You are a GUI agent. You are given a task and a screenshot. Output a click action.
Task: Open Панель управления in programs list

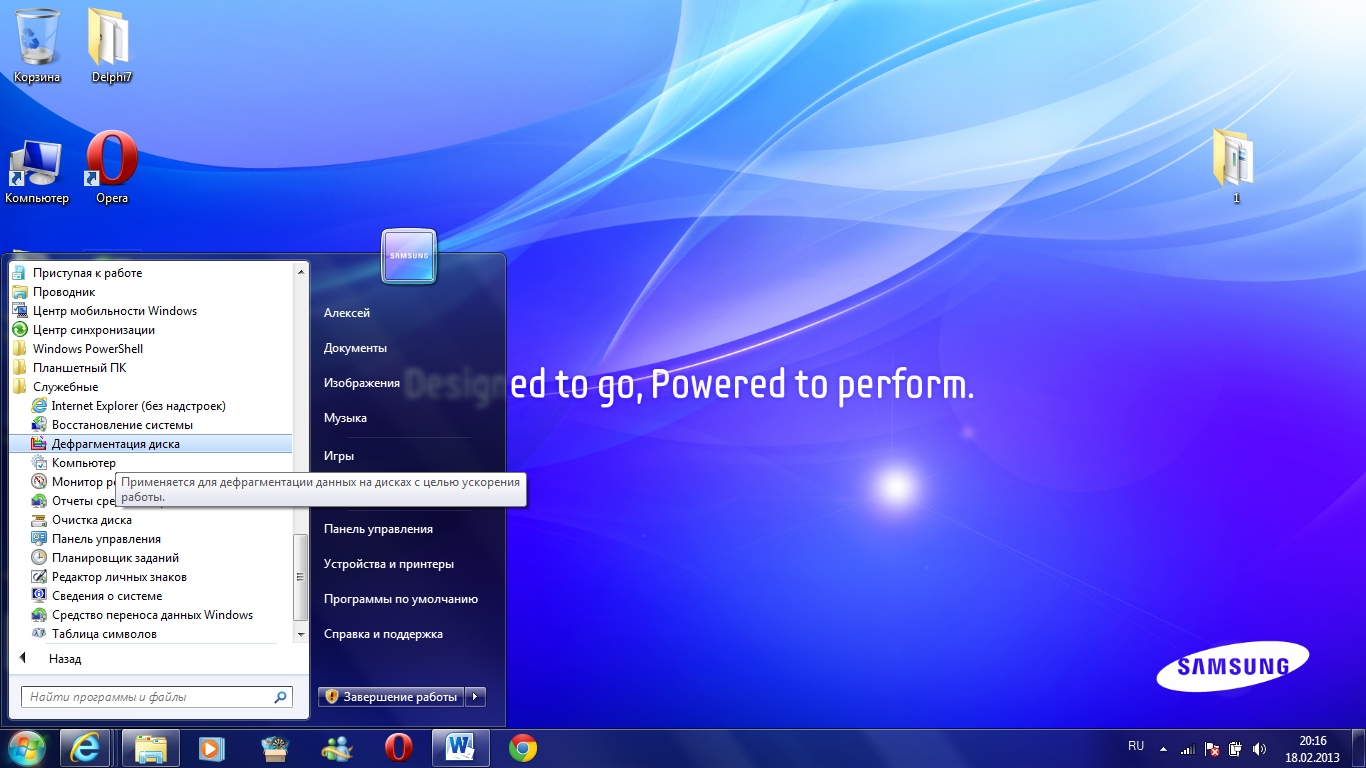click(x=150, y=539)
